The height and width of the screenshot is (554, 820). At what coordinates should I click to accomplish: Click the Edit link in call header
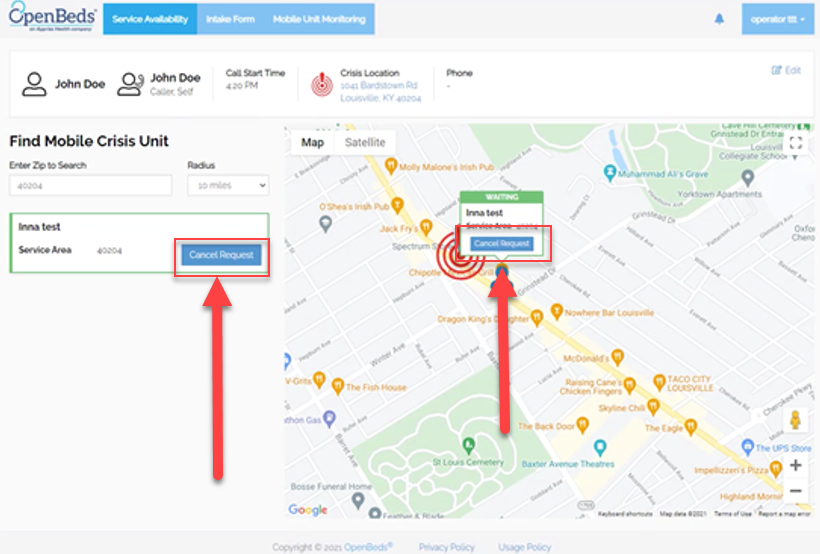[786, 71]
